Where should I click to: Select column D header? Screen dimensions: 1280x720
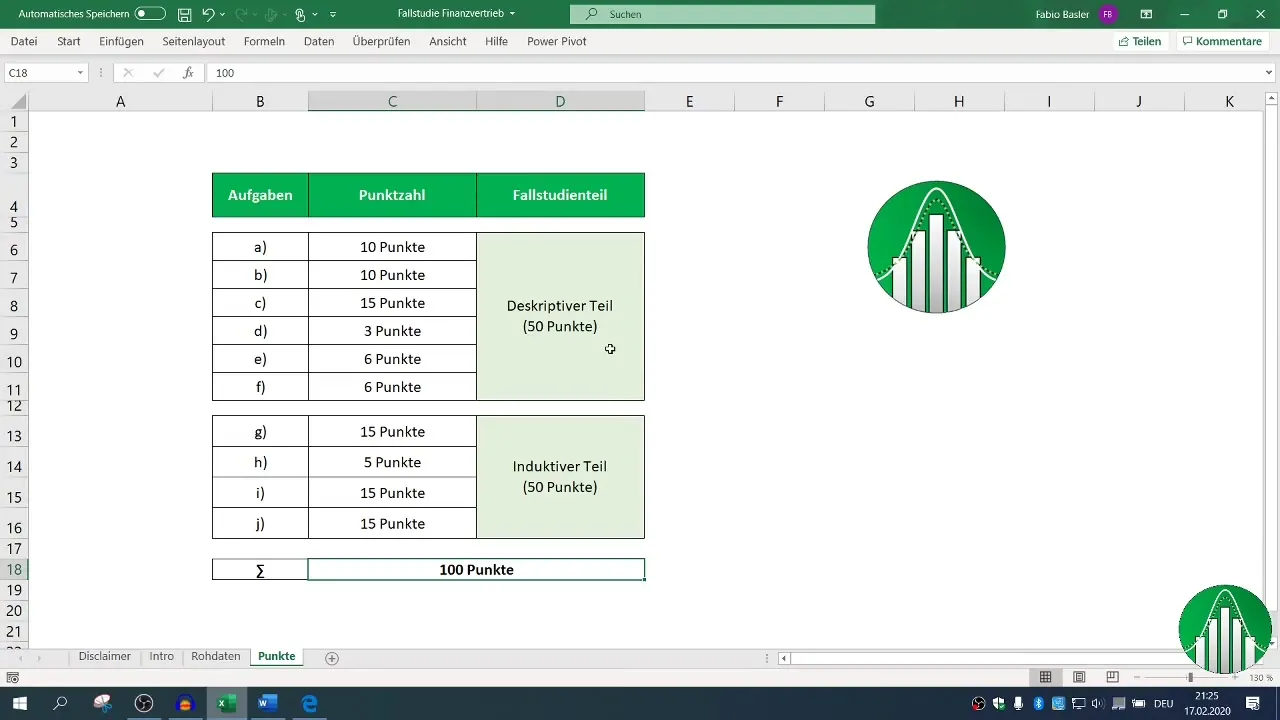point(560,101)
